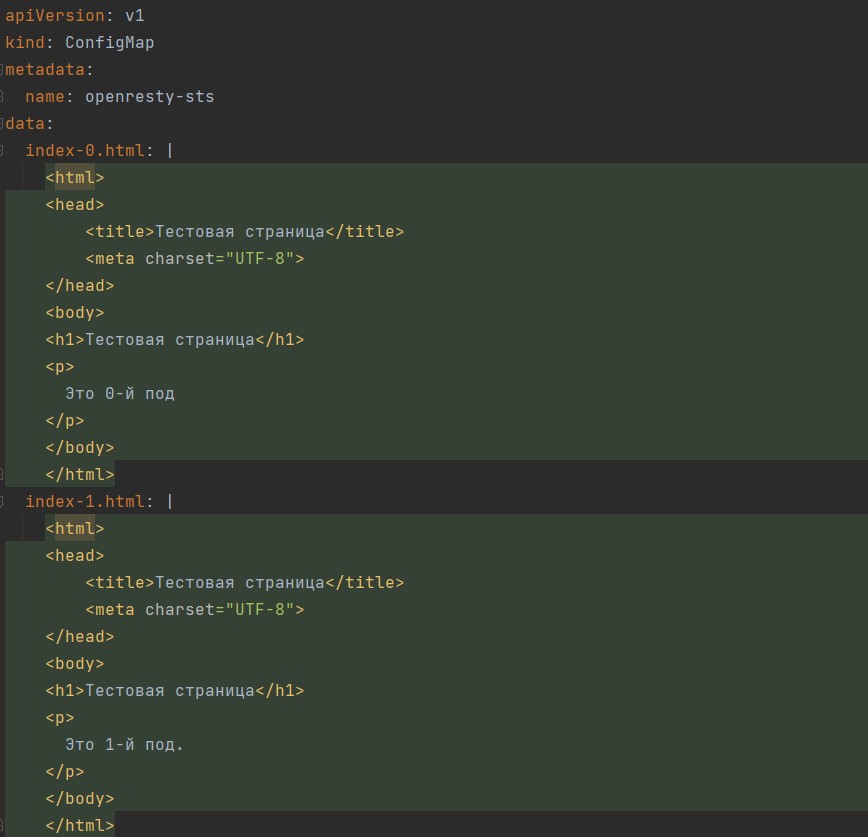This screenshot has height=837, width=868.
Task: Click the "UTF-8" string in index-0.html block
Action: coord(260,259)
